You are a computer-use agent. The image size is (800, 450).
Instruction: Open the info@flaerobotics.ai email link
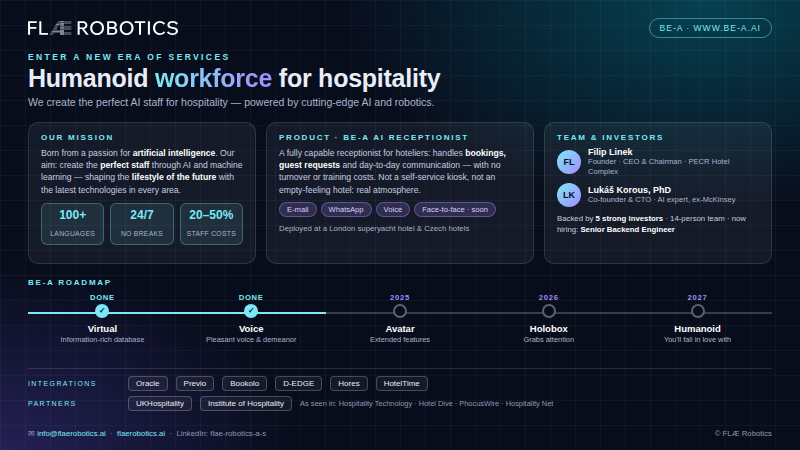71,433
